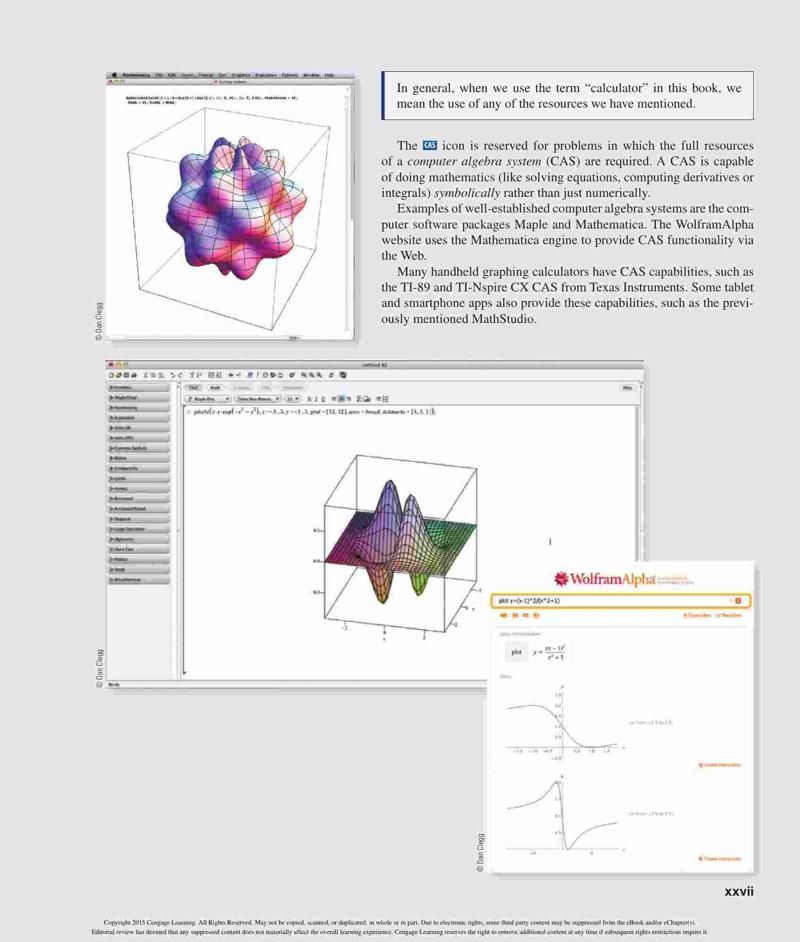Click the Mathematica 3D bumpy sphere plot
The width and height of the screenshot is (800, 942).
(236, 207)
